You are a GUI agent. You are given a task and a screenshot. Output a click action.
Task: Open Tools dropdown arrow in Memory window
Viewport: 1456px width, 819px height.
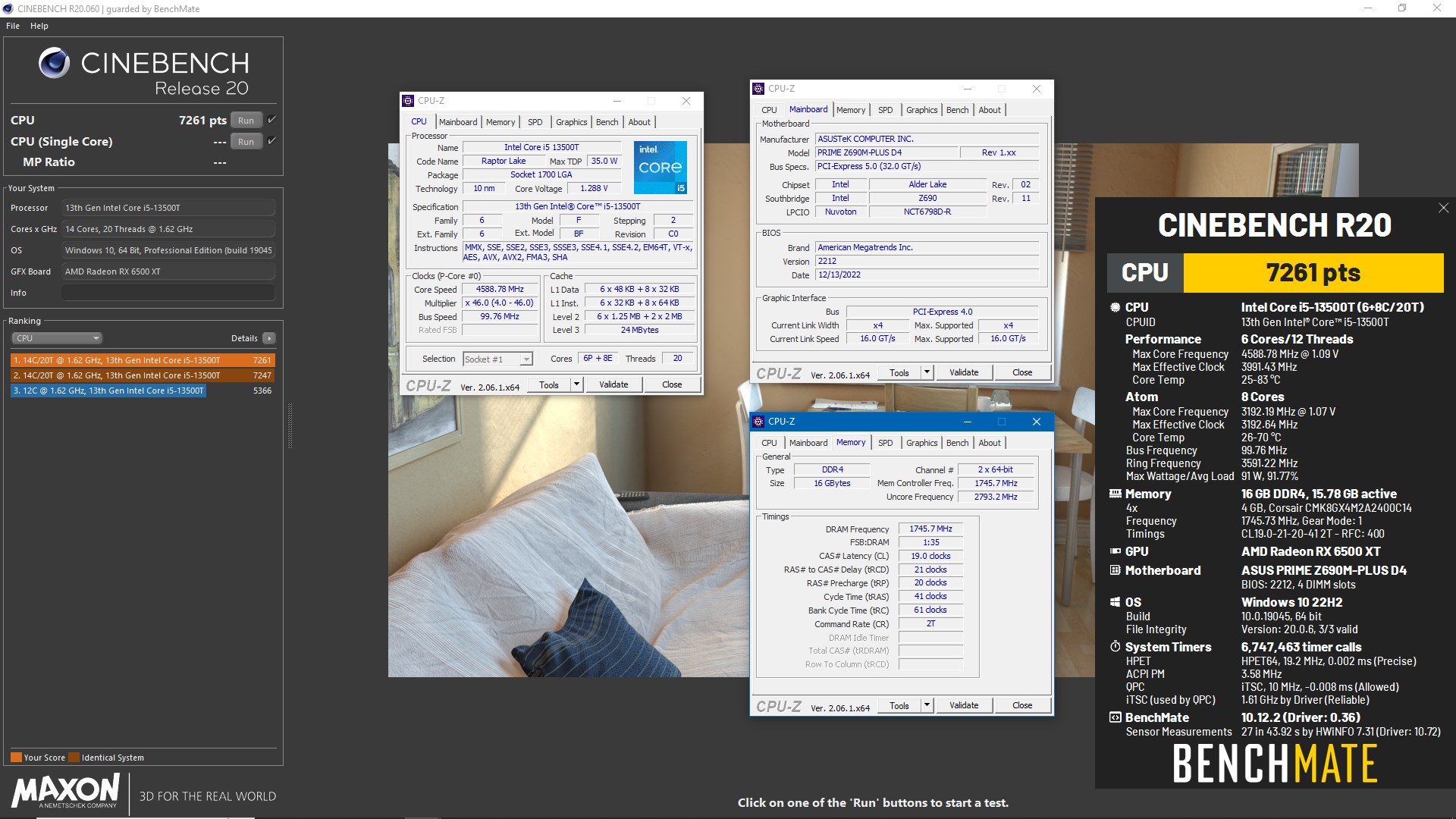click(927, 706)
